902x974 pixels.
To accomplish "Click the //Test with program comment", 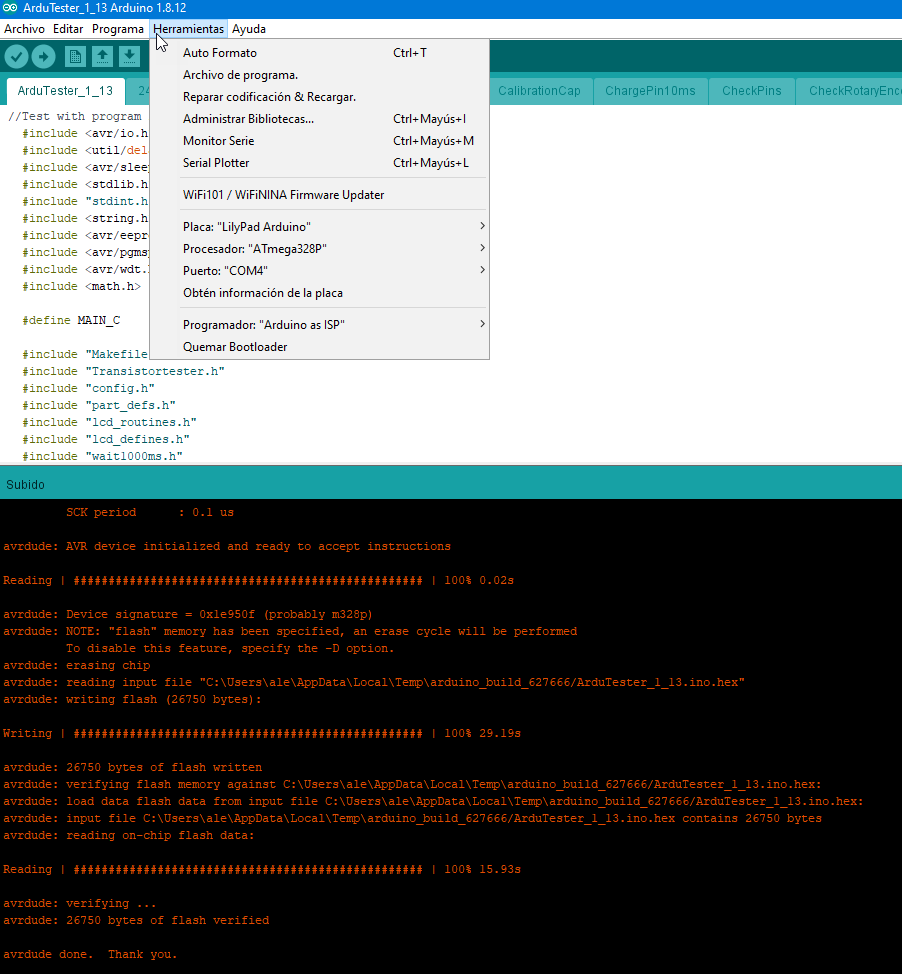I will [75, 117].
